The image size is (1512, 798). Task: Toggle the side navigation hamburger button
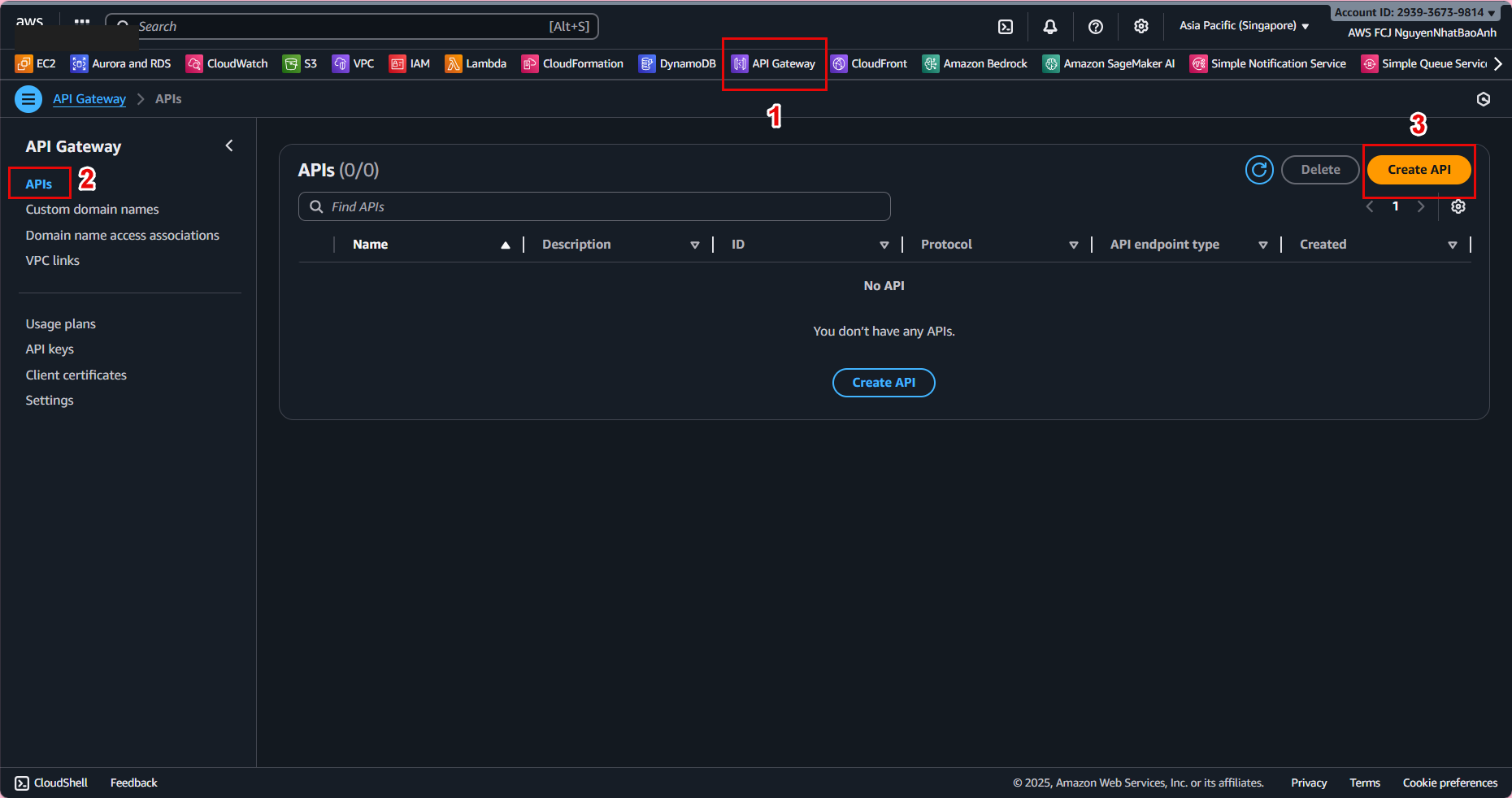pyautogui.click(x=28, y=99)
